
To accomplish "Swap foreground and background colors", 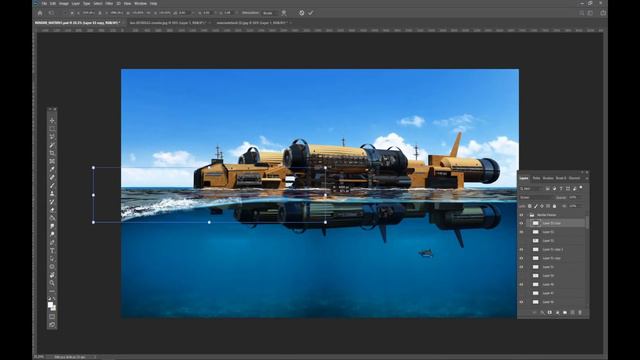I will pos(54,299).
